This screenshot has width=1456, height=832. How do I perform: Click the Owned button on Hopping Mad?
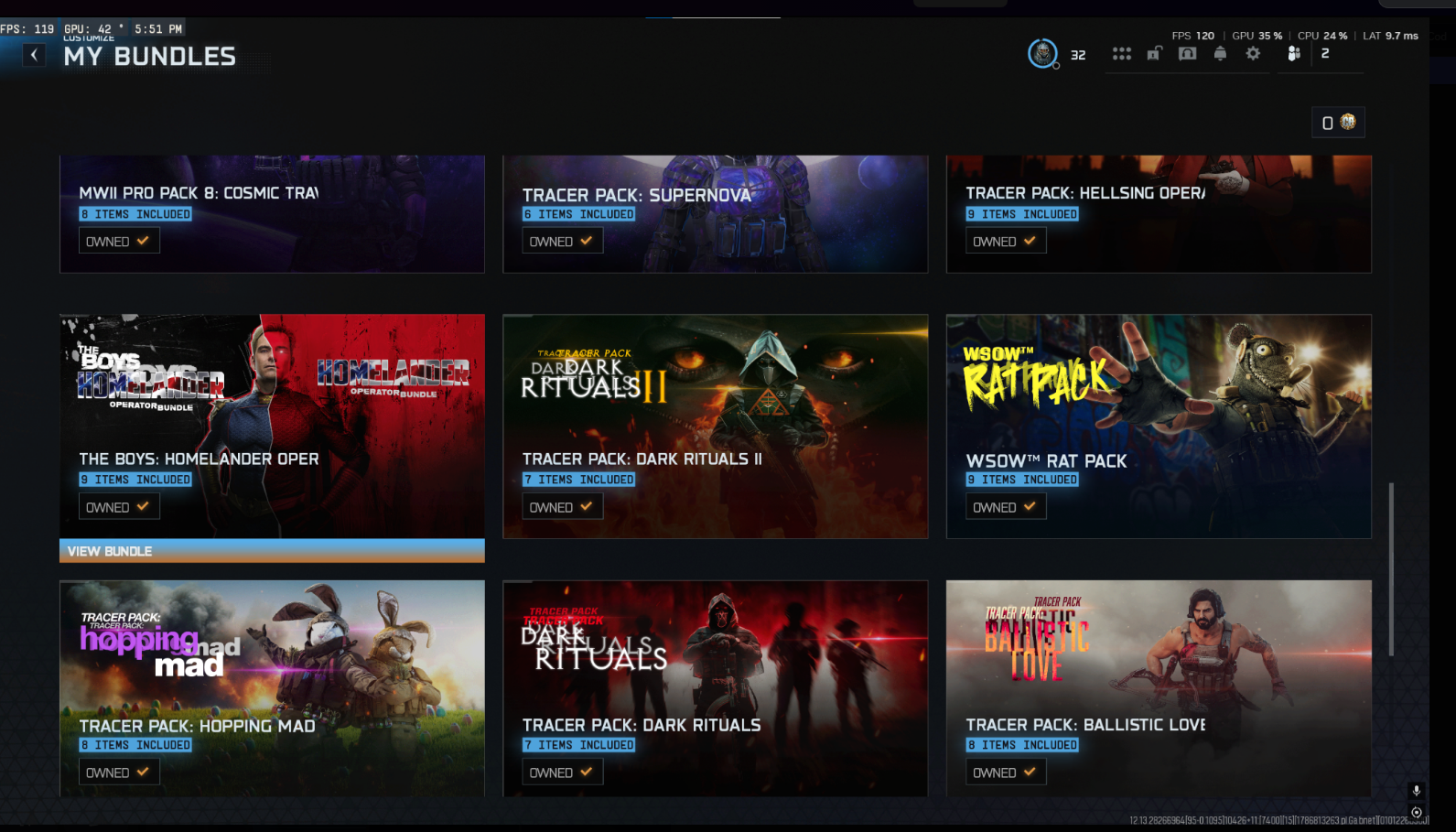tap(119, 772)
